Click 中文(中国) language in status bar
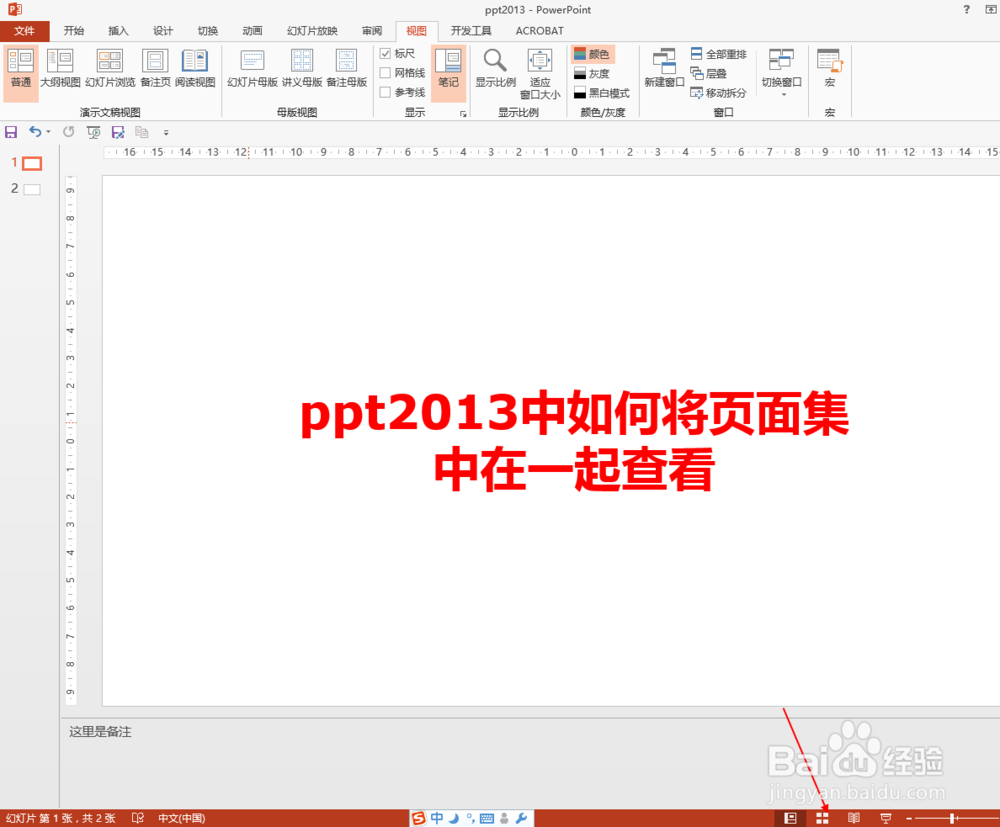This screenshot has height=827, width=1000. coord(180,818)
